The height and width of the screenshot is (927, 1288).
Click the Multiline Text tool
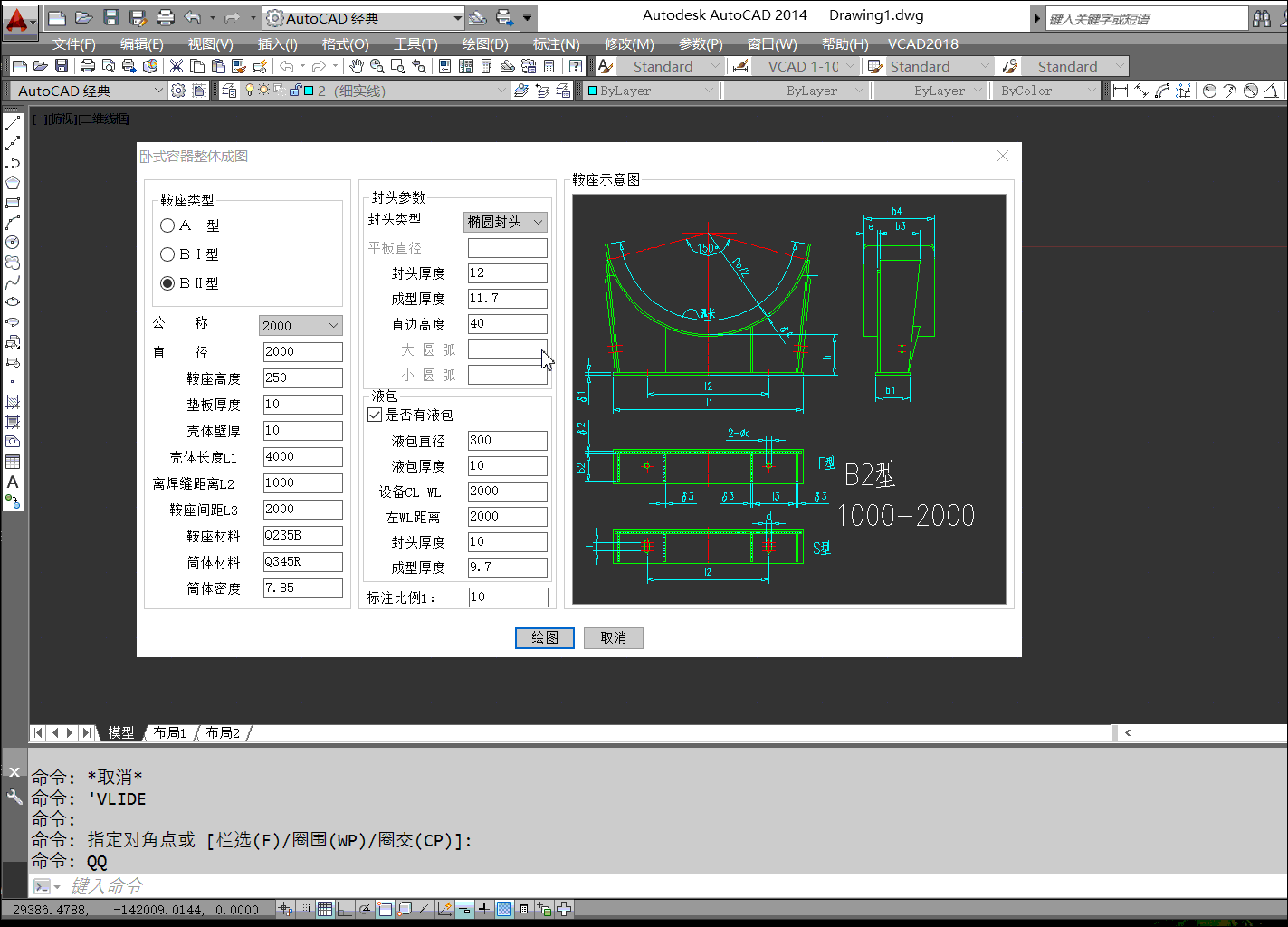(x=13, y=482)
